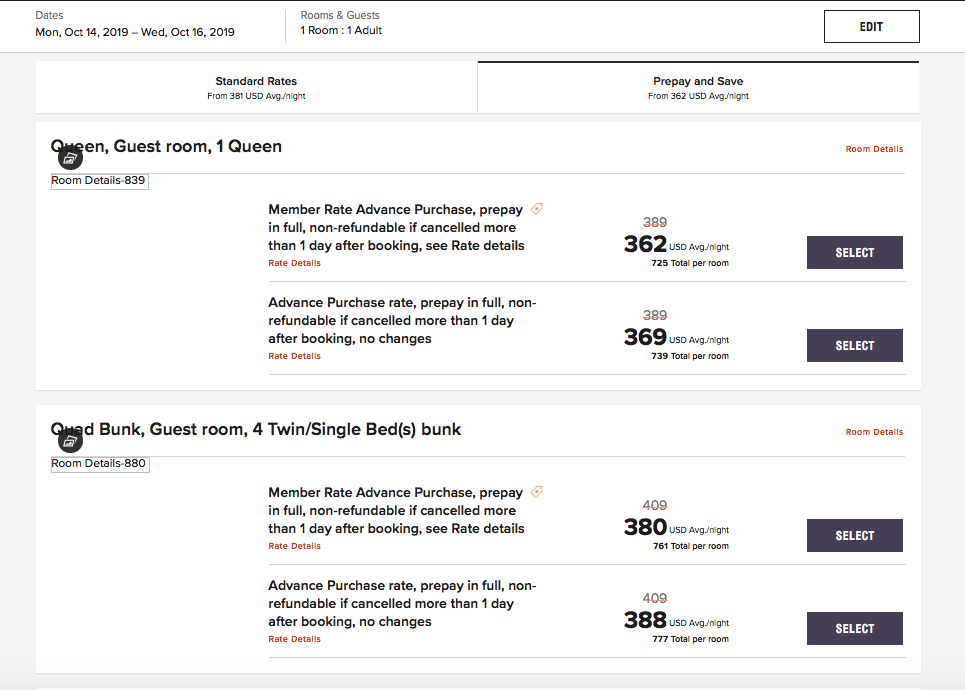Click the Room Details-839 image placeholder
The height and width of the screenshot is (690, 965).
(x=100, y=181)
